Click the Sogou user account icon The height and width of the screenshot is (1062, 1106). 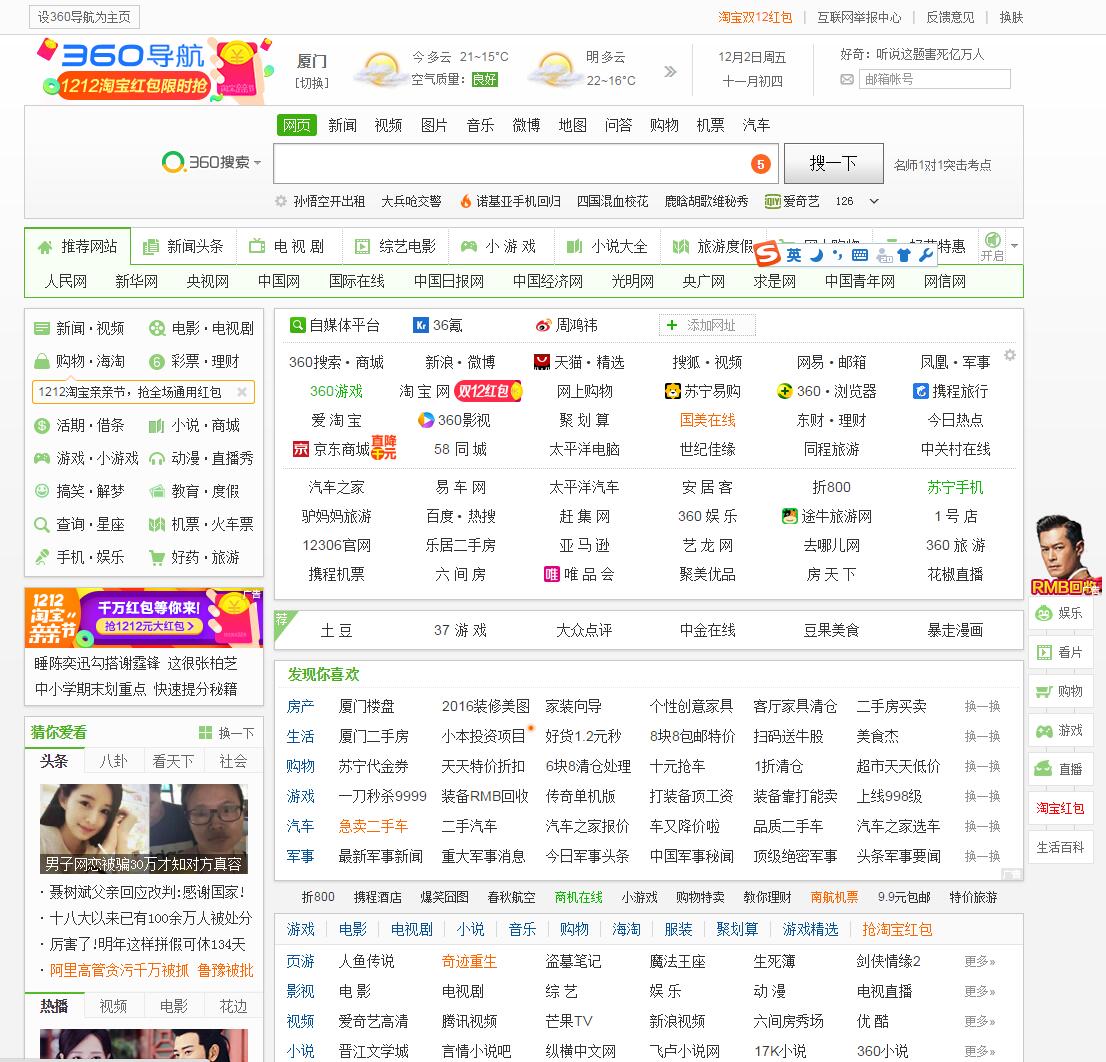(884, 255)
